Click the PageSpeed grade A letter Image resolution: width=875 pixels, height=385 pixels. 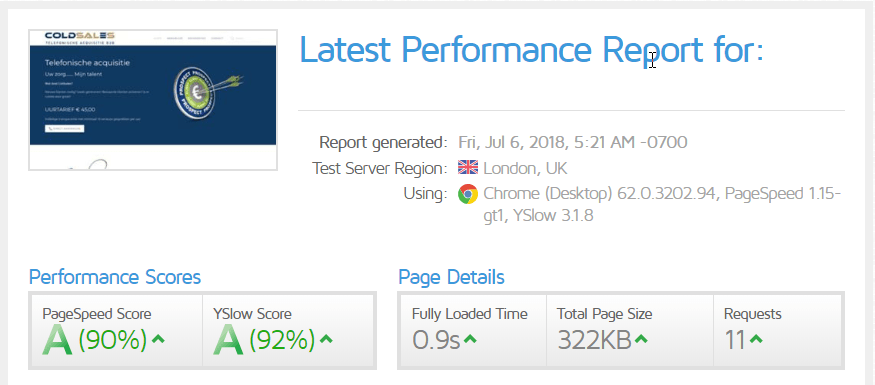[57, 340]
